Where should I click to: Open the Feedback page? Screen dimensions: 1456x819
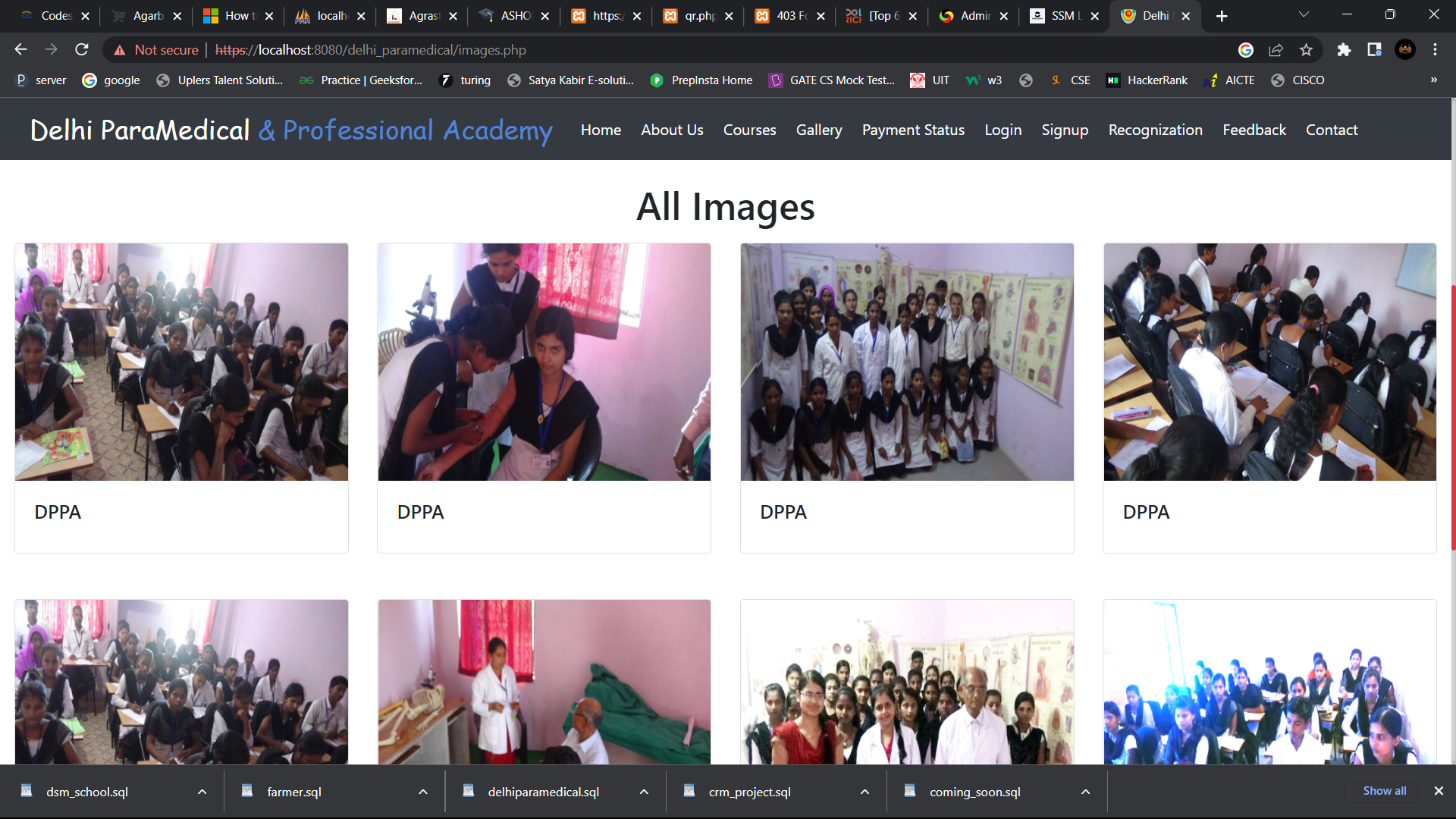[1254, 130]
